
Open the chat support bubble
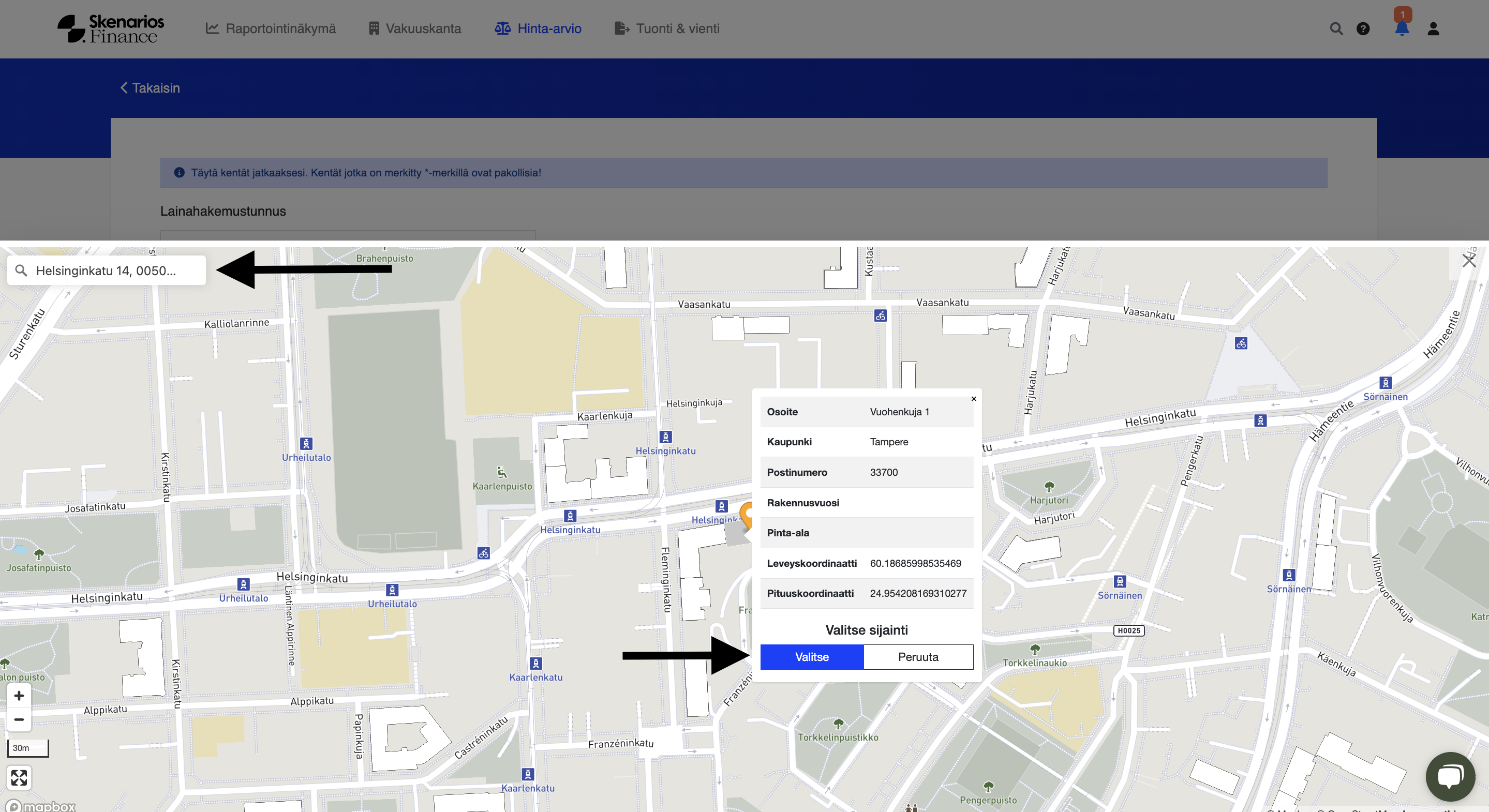(x=1450, y=776)
